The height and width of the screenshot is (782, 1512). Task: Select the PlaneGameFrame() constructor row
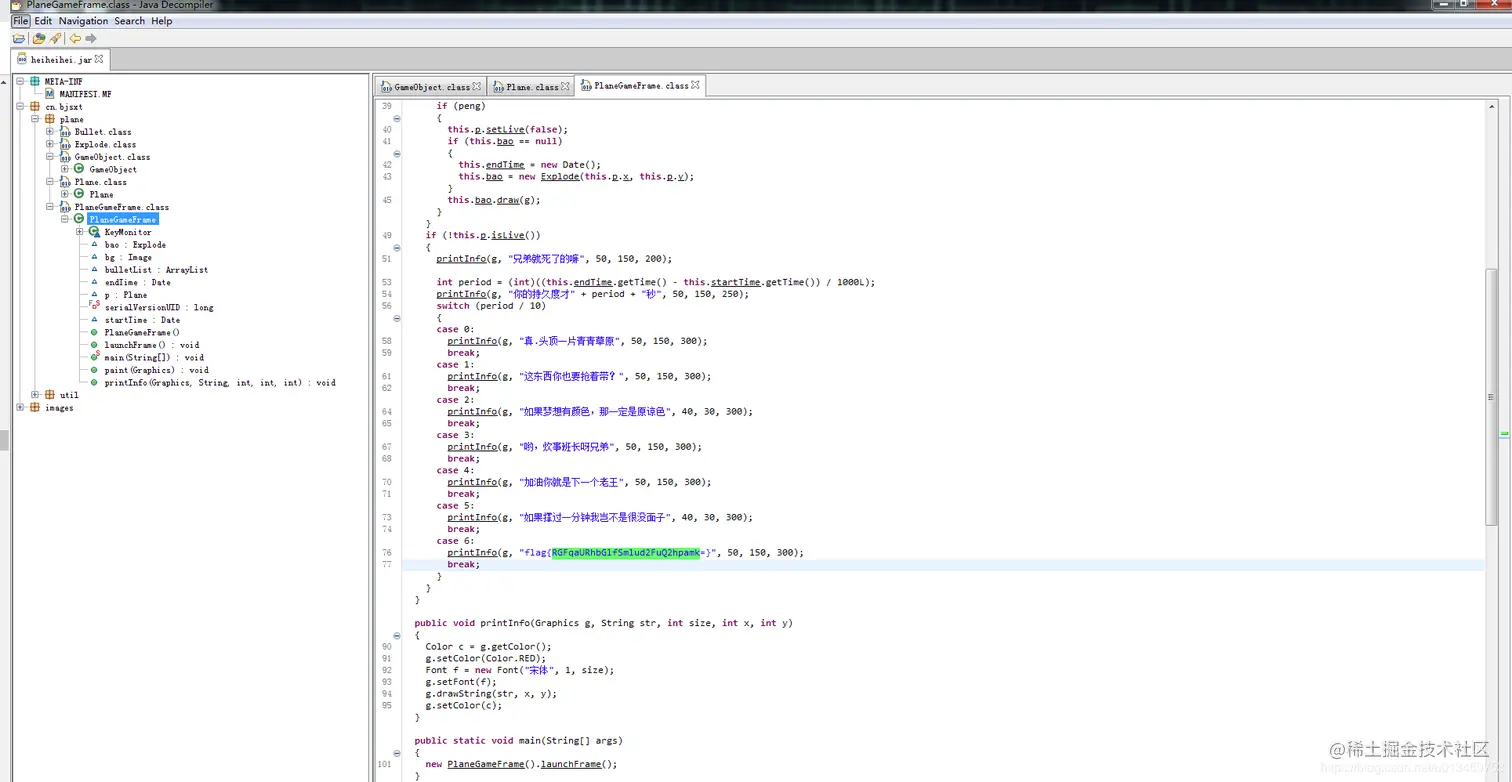tap(142, 332)
